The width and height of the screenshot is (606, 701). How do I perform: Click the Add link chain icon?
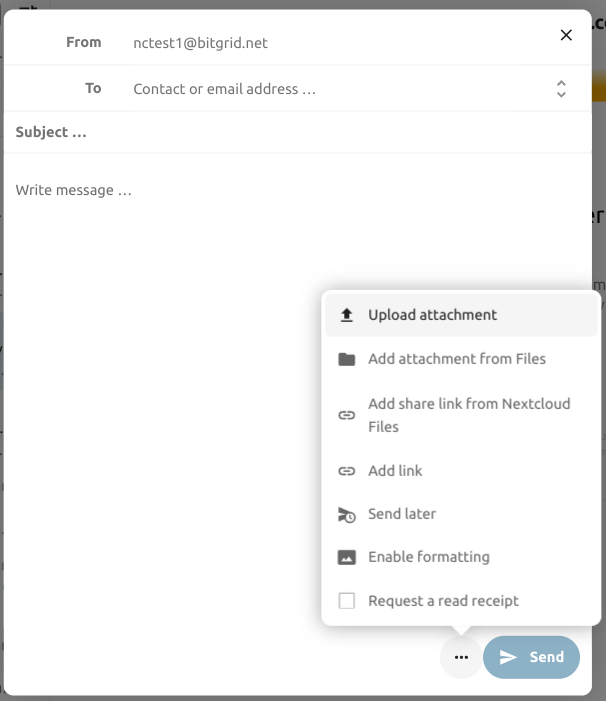pos(347,471)
